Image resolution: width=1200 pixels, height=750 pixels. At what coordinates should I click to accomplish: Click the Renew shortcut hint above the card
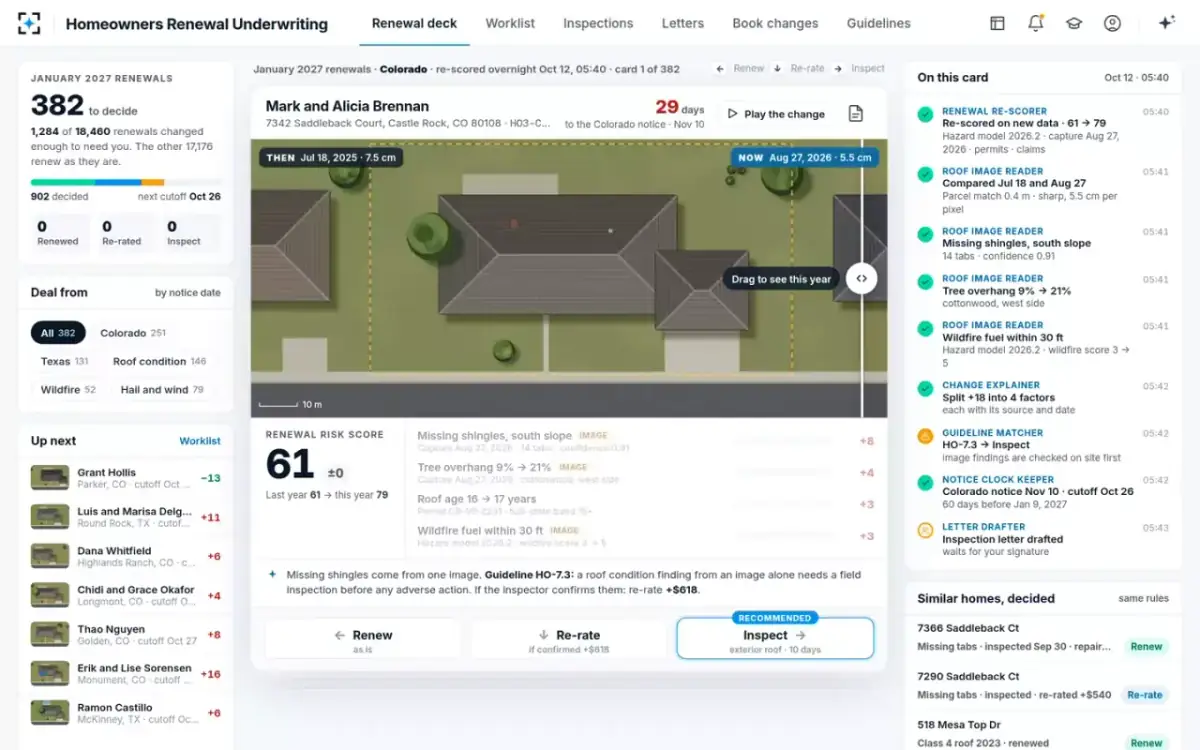(x=741, y=69)
